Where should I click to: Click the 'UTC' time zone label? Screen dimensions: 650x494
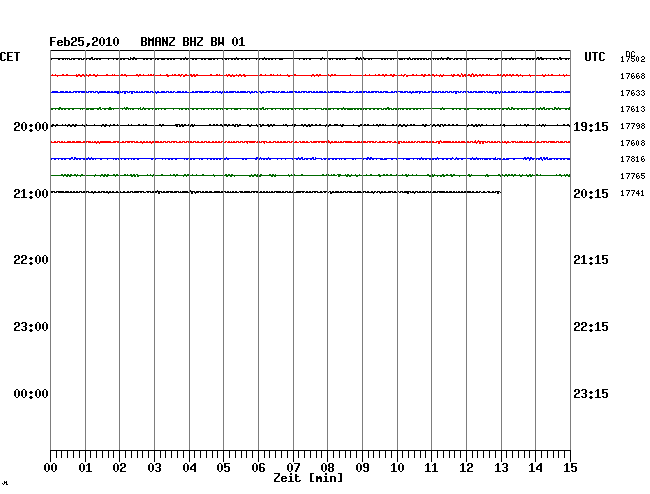tap(595, 57)
